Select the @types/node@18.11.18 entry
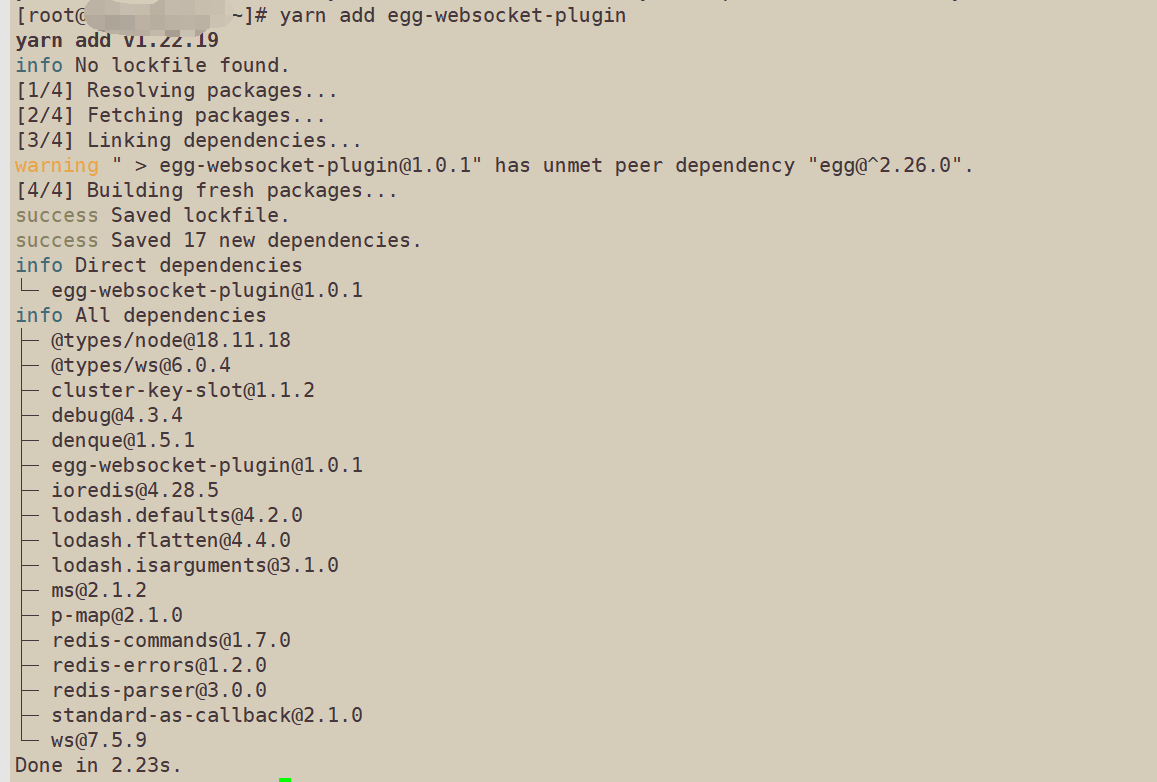The width and height of the screenshot is (1157, 782). [x=170, y=340]
